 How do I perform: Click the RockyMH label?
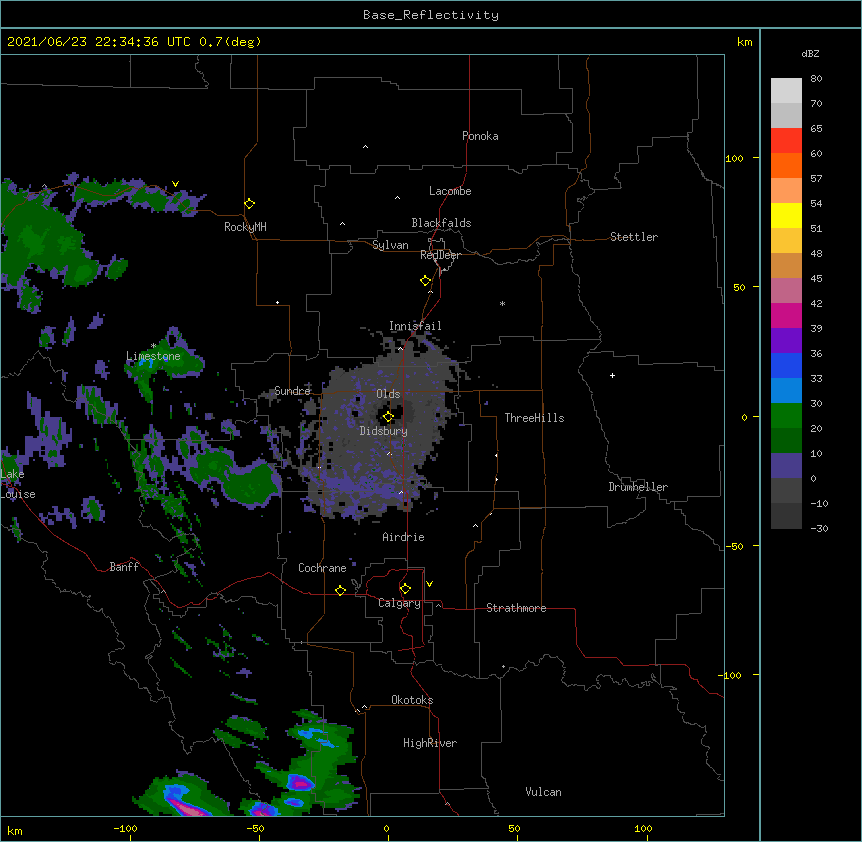(x=245, y=226)
